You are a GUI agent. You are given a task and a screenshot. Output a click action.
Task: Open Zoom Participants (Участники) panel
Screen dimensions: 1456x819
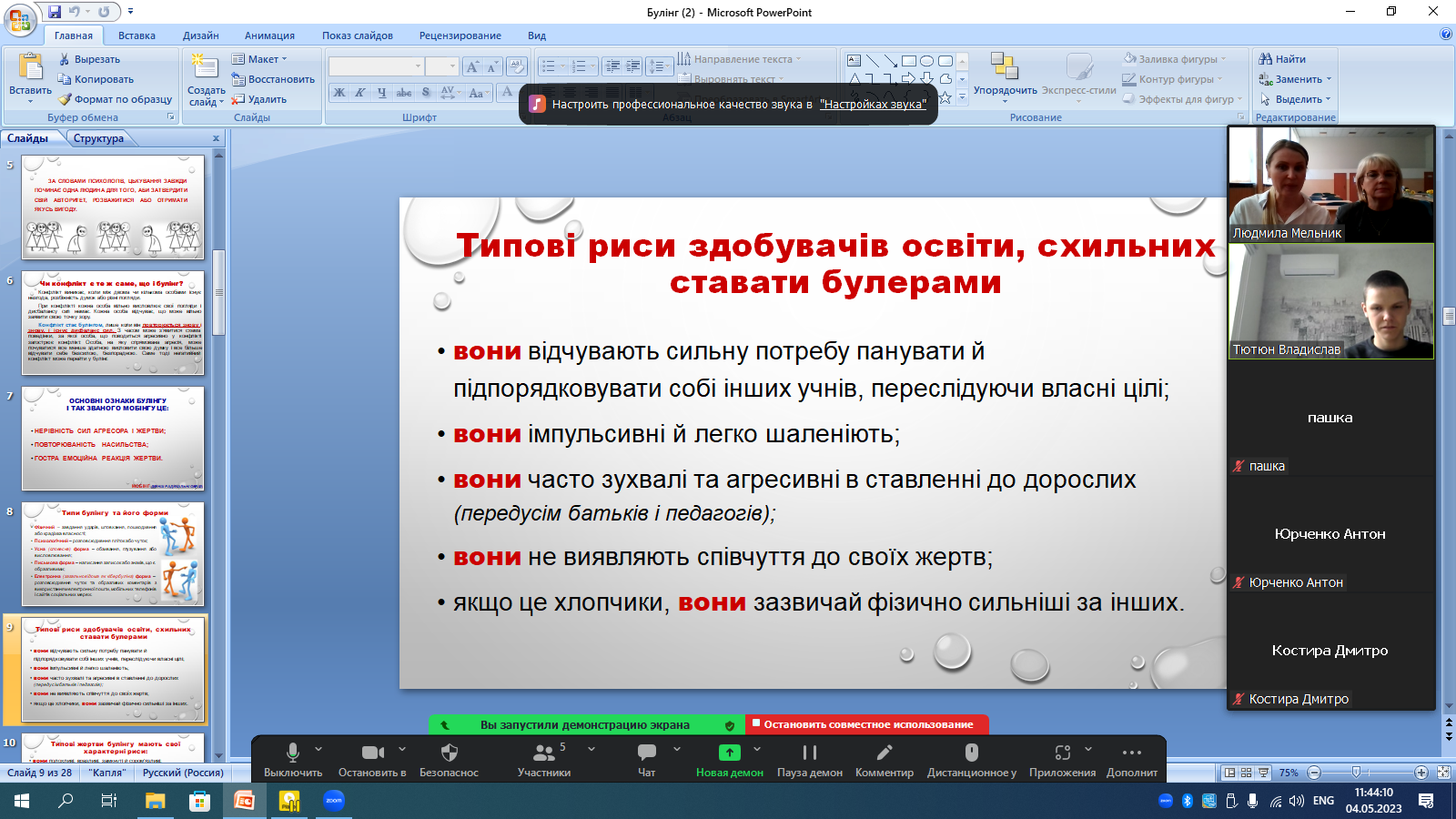[x=544, y=759]
